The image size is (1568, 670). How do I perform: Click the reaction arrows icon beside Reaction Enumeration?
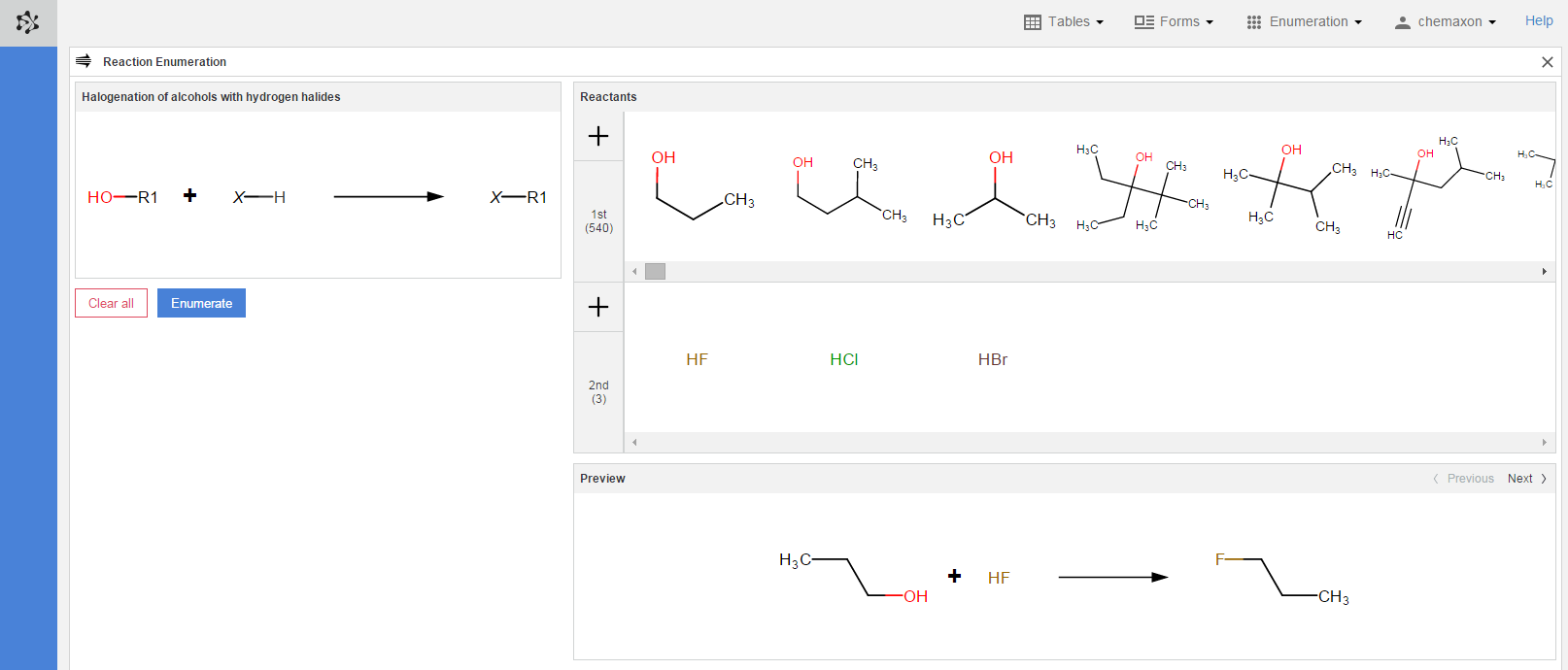click(x=84, y=61)
